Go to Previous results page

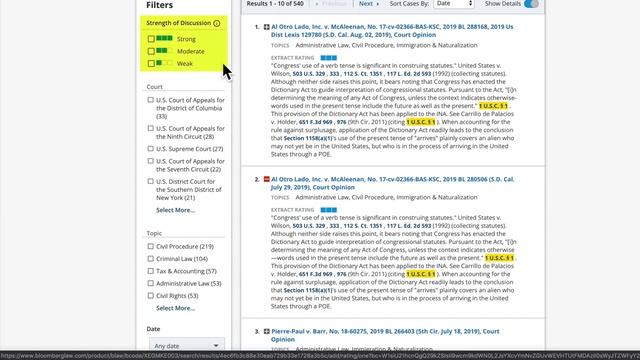coord(331,4)
